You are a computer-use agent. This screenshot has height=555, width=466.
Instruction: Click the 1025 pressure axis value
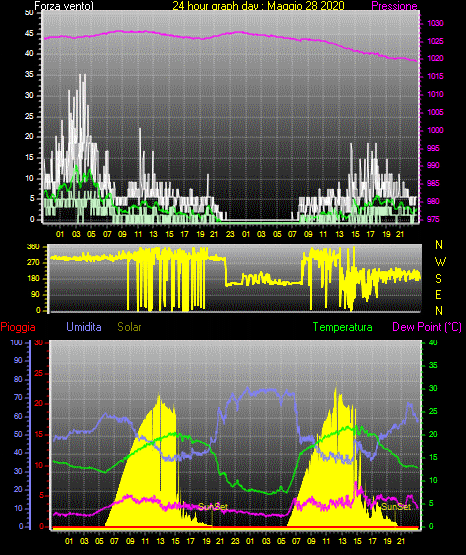pos(435,41)
